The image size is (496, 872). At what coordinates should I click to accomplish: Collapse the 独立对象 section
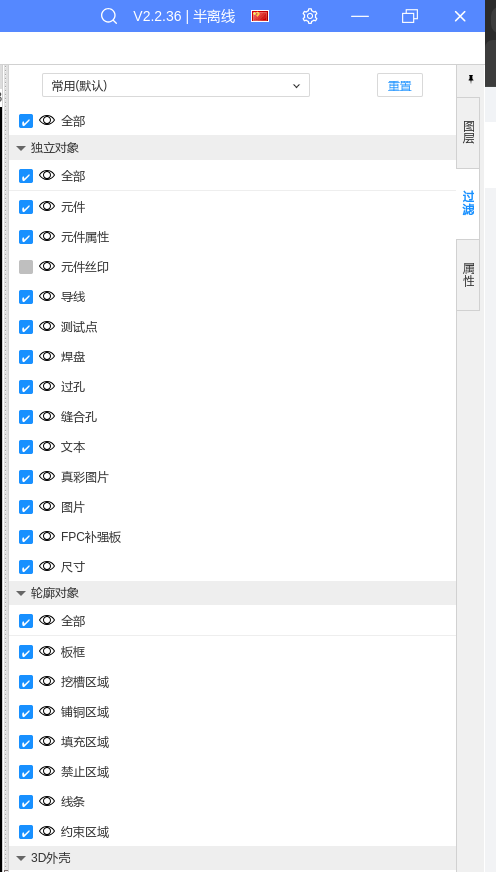pos(21,148)
